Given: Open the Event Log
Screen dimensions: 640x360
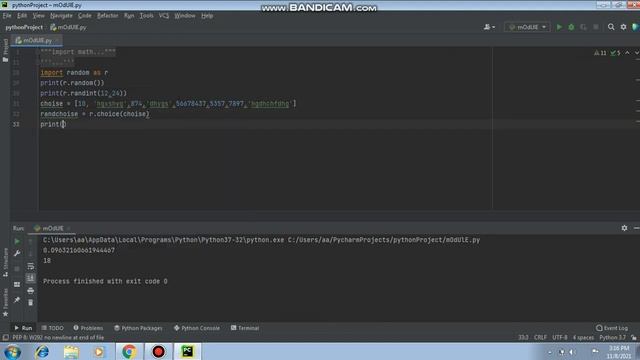Looking at the screenshot, I should tap(611, 328).
